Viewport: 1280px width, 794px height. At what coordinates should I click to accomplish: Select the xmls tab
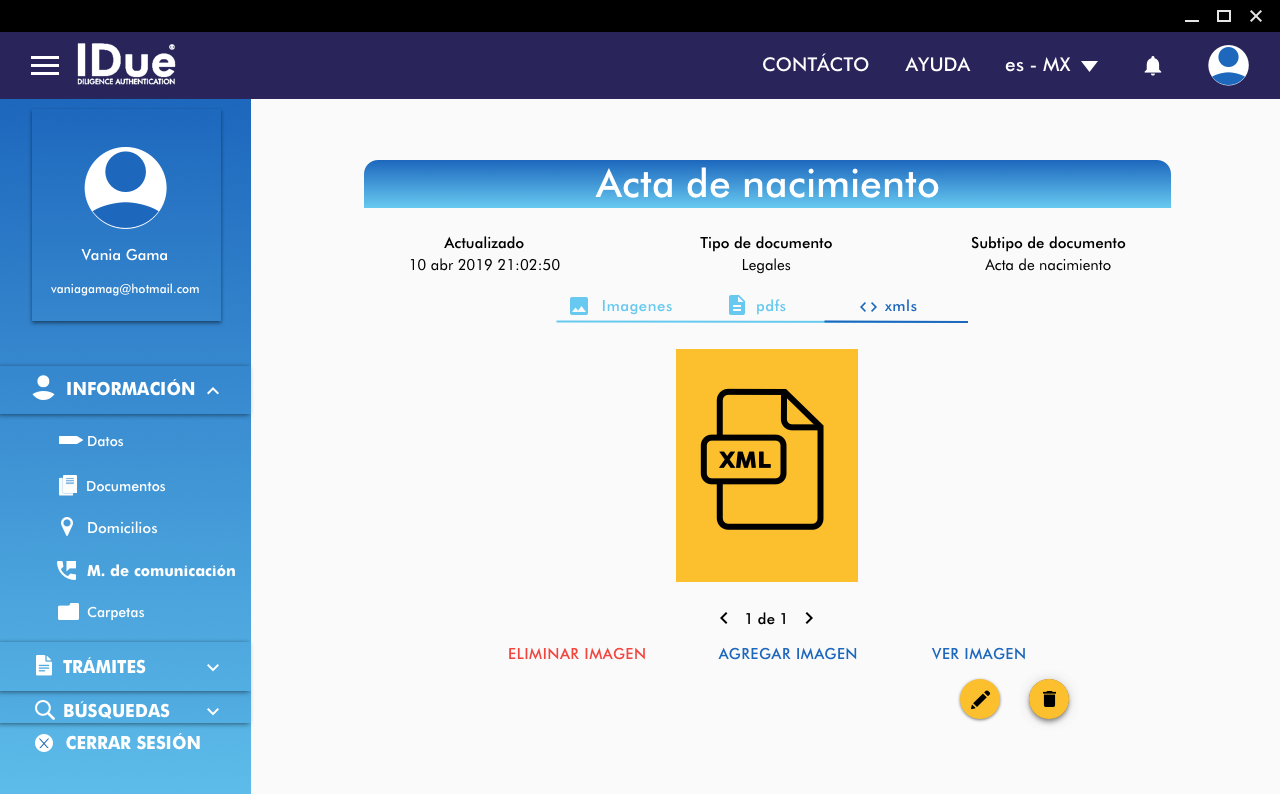(889, 306)
